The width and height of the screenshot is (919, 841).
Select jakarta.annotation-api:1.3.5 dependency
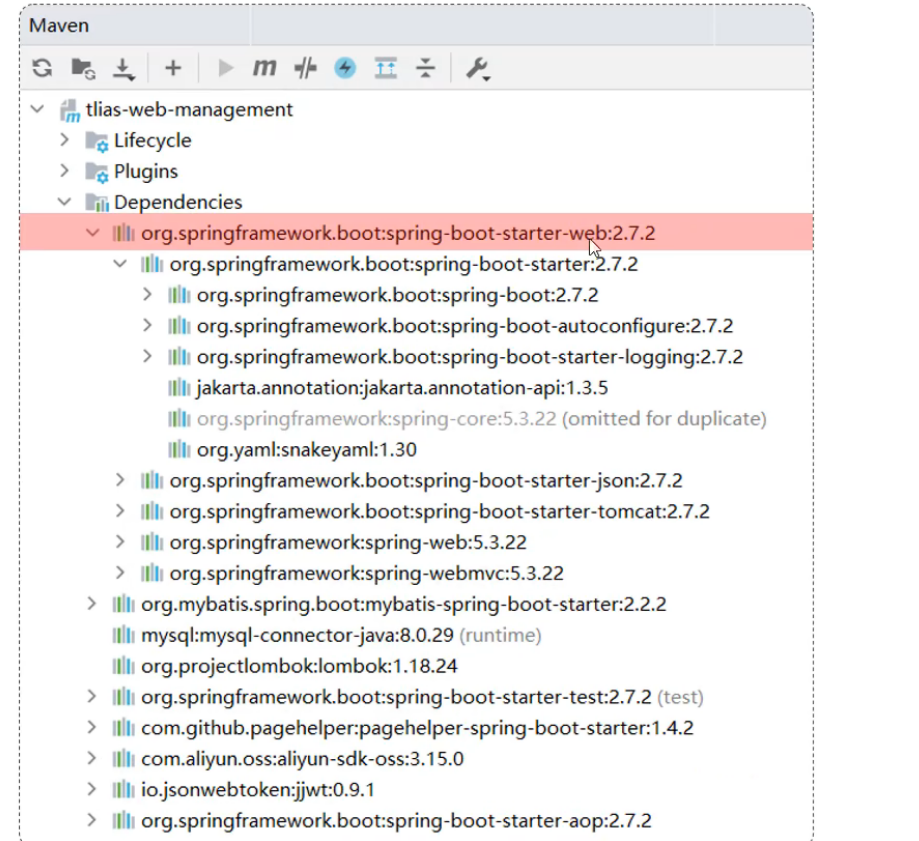(402, 388)
